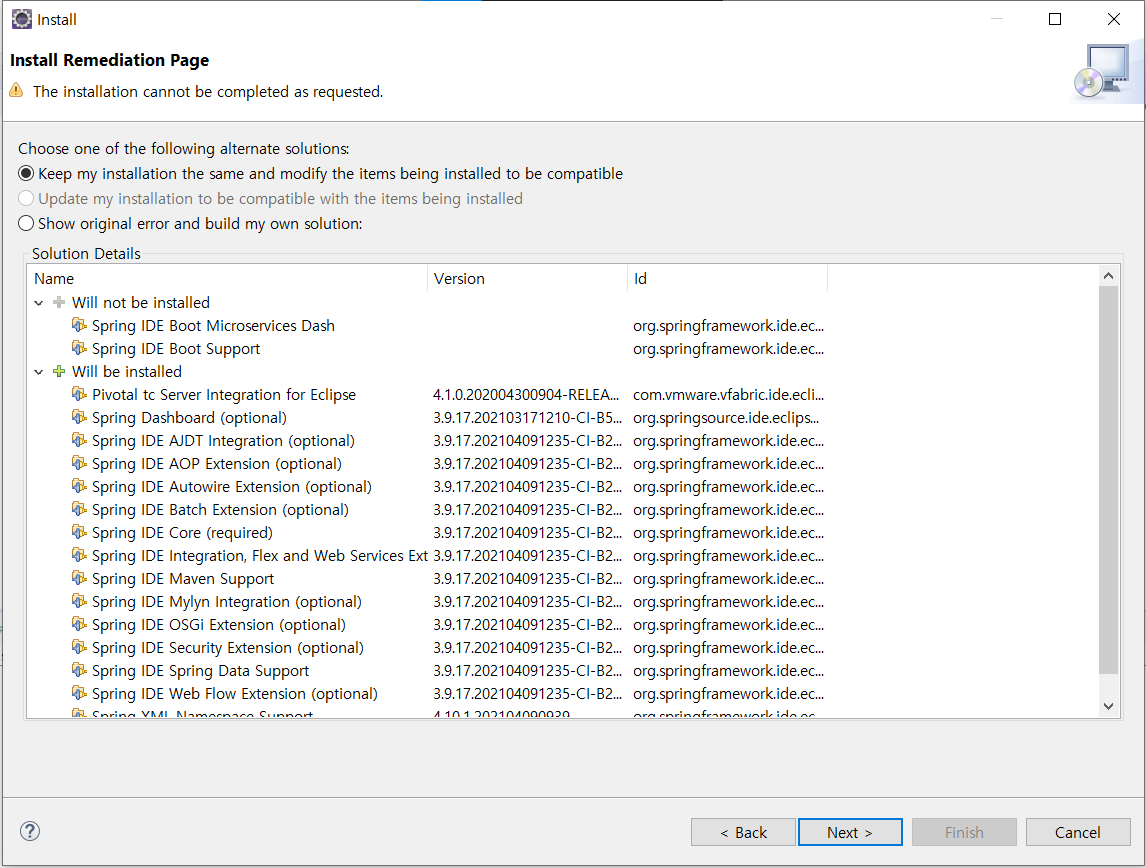Viewport: 1146px width, 868px height.
Task: Click the disabled Finish button
Action: pos(964,832)
